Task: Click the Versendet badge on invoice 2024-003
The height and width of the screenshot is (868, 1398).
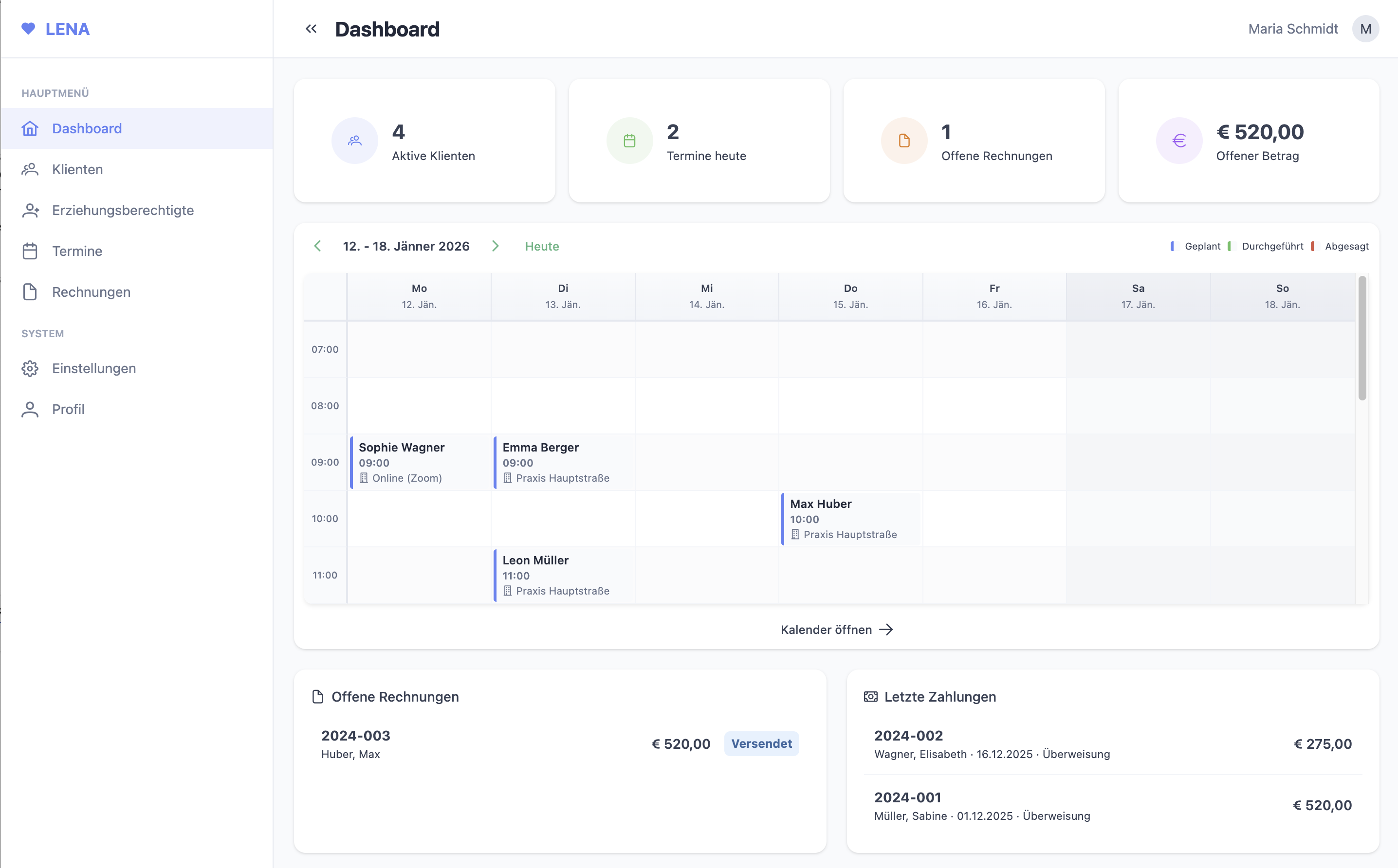Action: pyautogui.click(x=760, y=743)
